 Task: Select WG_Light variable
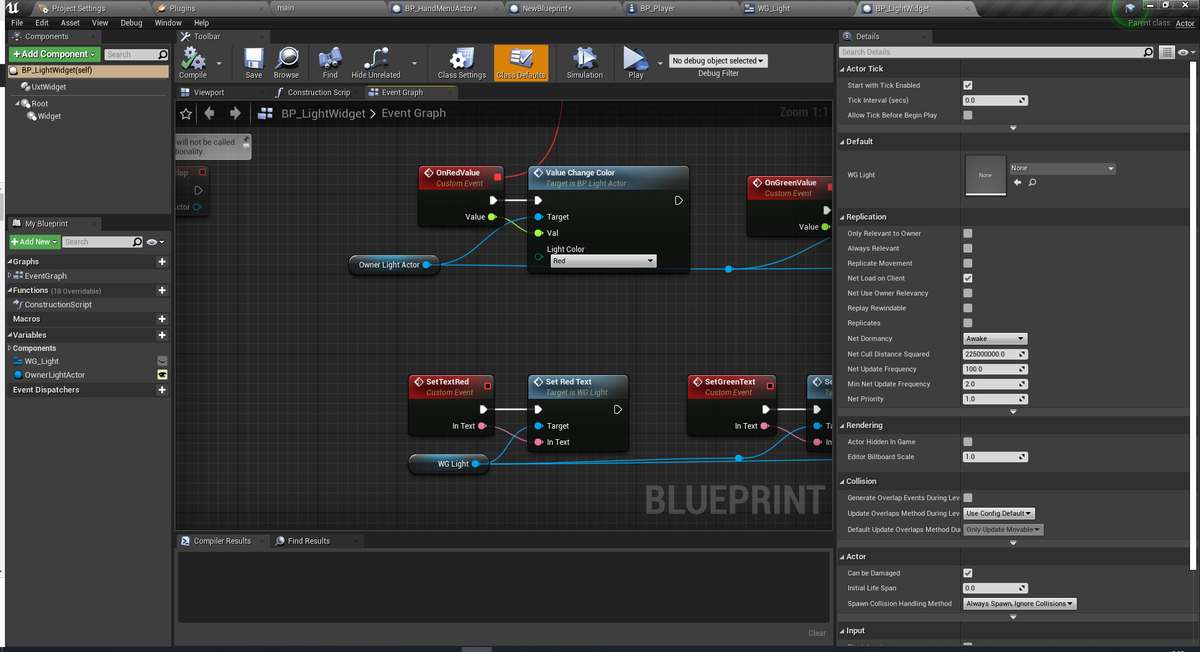pos(41,361)
